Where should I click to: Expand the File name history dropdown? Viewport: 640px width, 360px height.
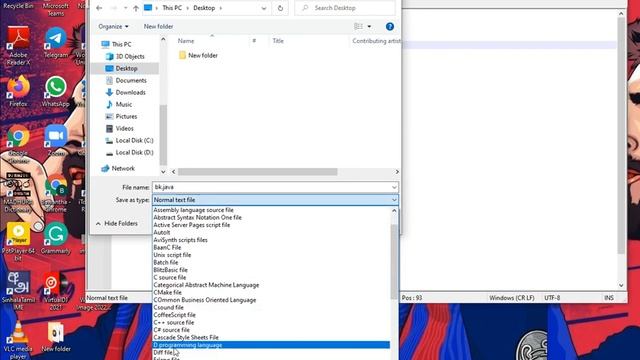(394, 187)
